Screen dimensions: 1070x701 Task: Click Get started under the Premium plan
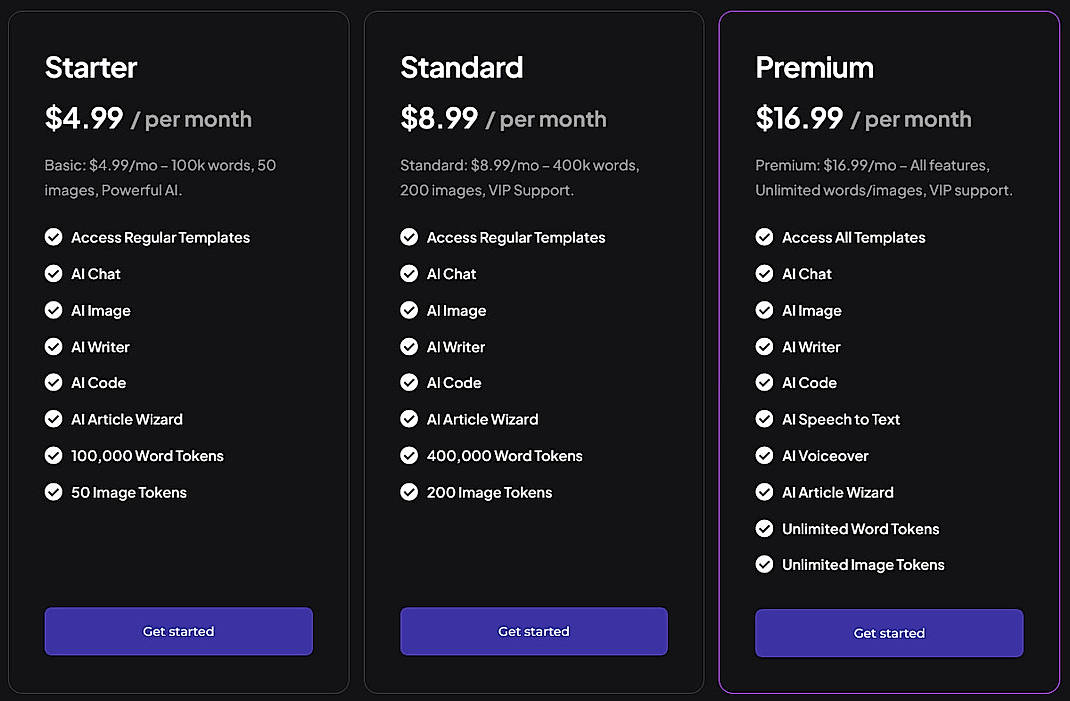[888, 633]
